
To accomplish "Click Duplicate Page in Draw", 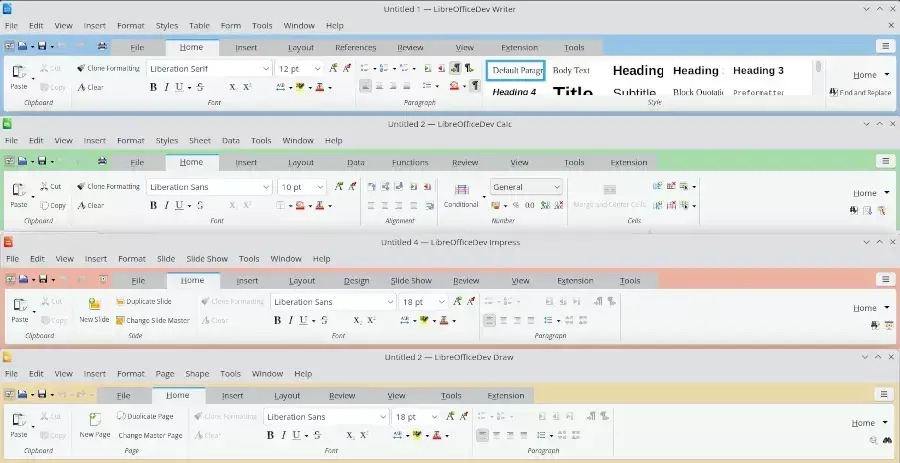I will pos(145,417).
